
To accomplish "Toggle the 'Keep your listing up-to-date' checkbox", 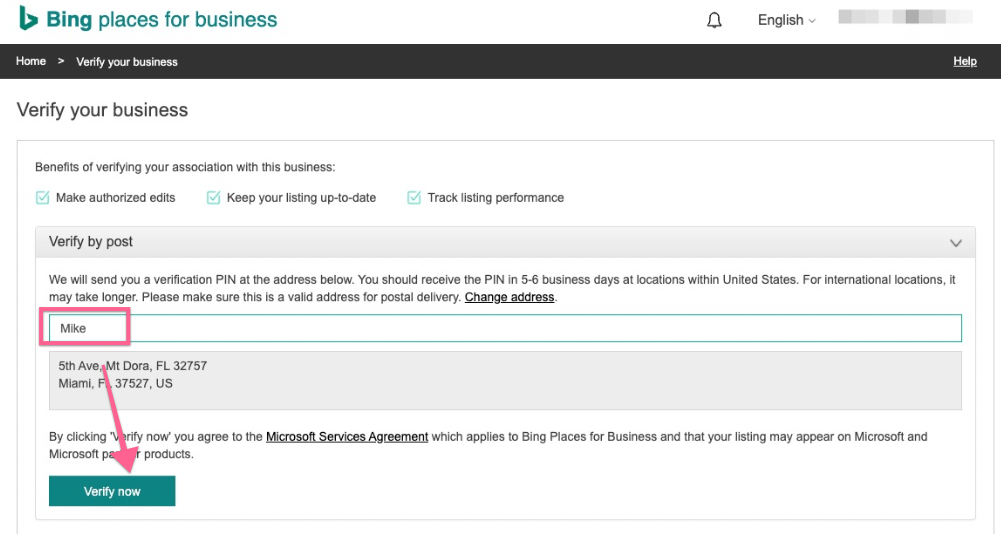I will click(213, 198).
